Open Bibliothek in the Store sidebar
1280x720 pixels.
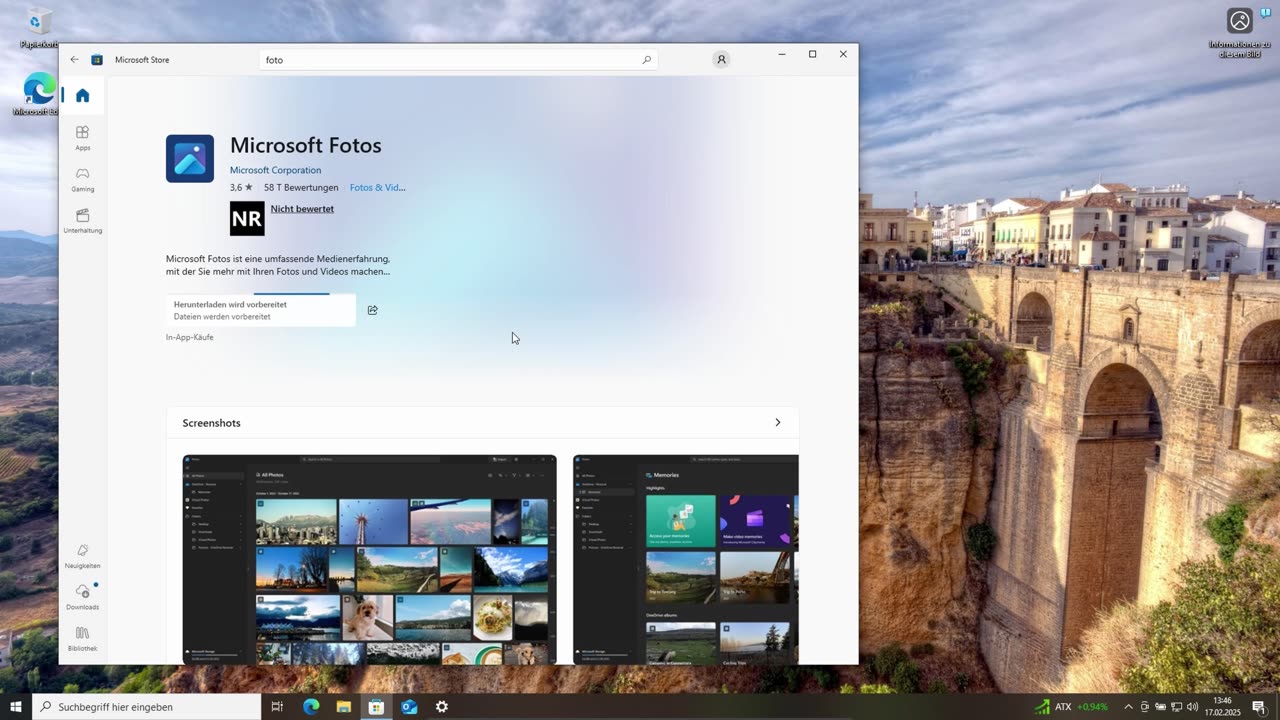click(x=82, y=639)
